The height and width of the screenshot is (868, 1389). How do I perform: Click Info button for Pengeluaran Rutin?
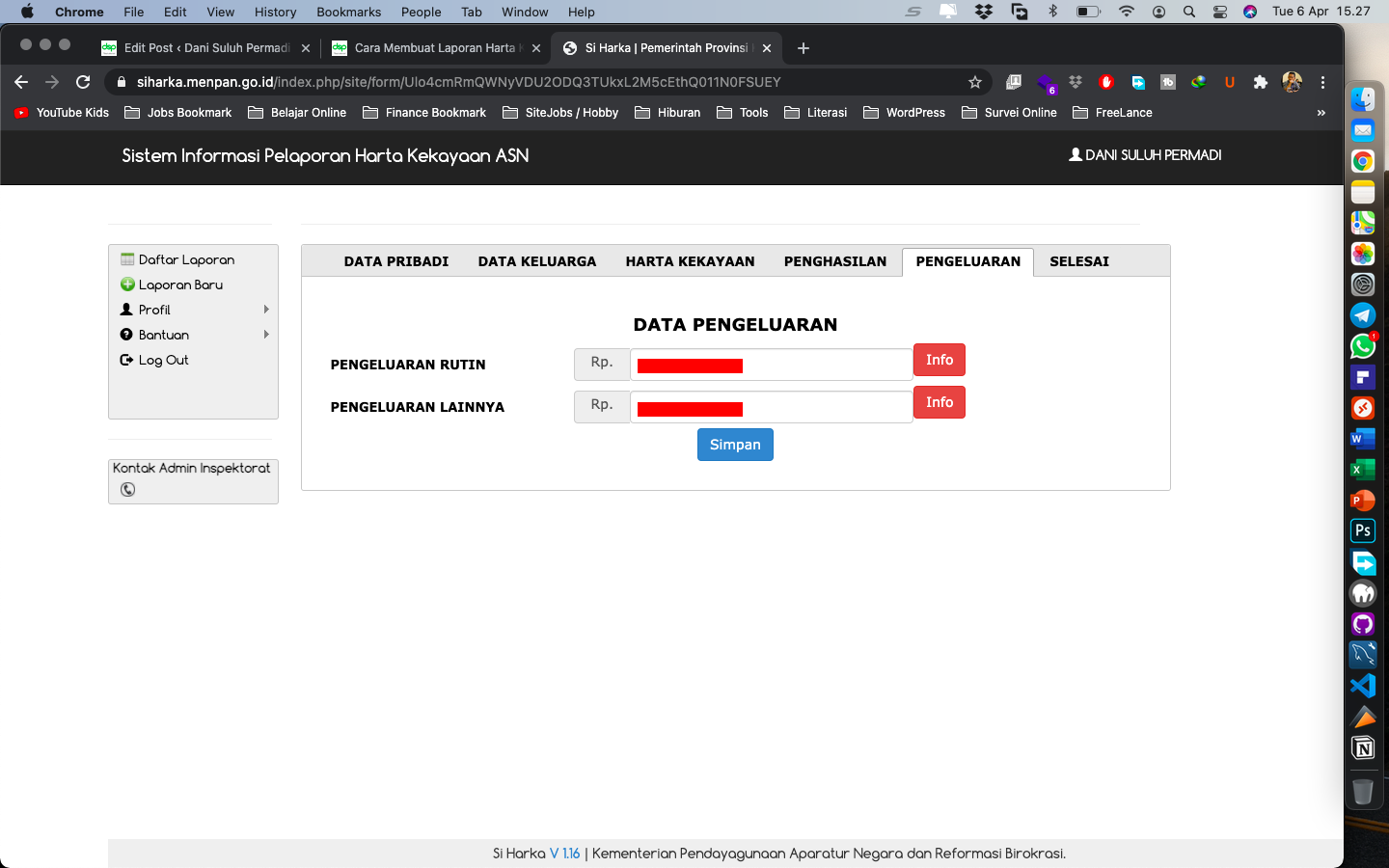point(939,360)
